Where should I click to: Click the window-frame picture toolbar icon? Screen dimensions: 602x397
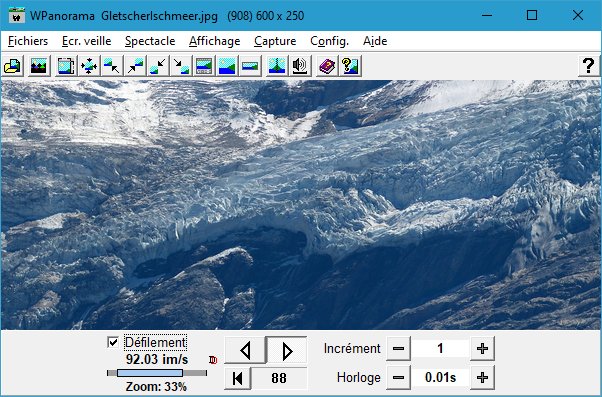tap(66, 66)
